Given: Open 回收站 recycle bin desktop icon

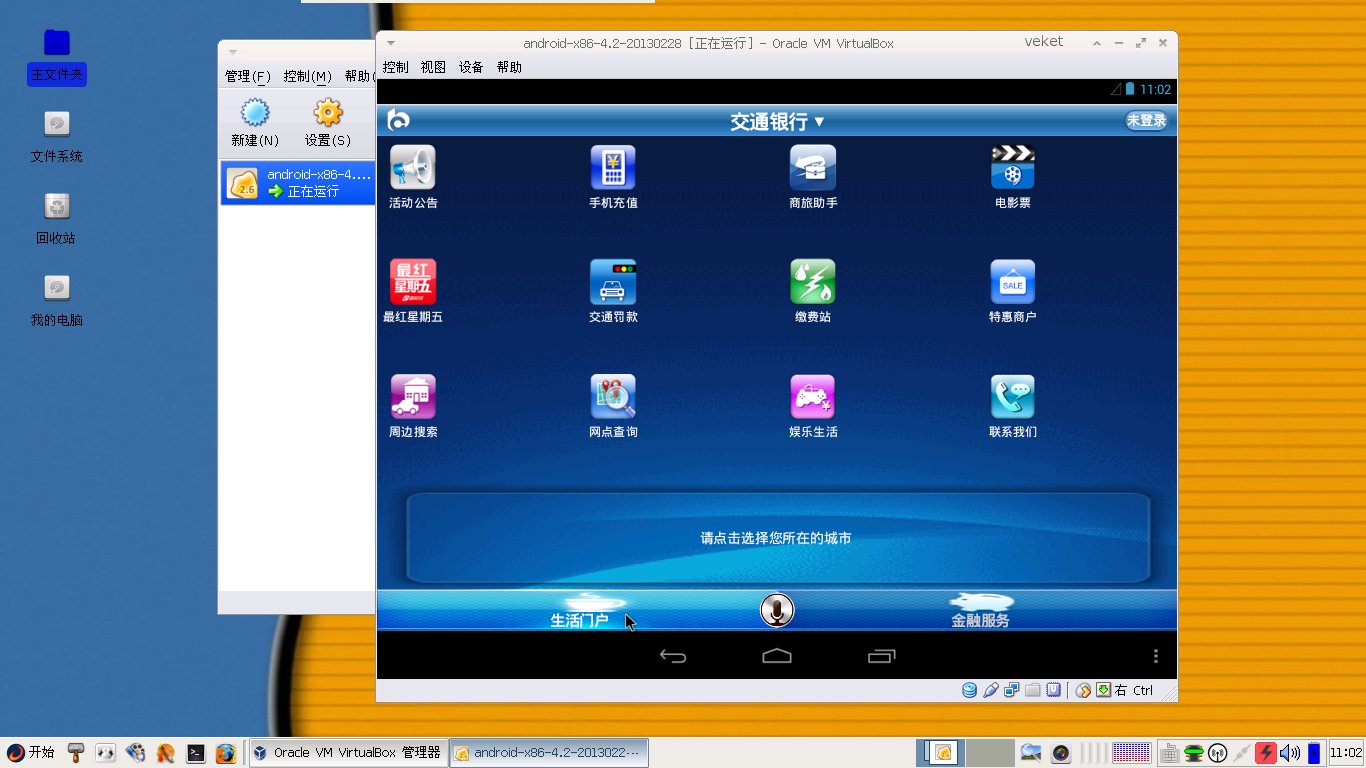Looking at the screenshot, I should (57, 219).
